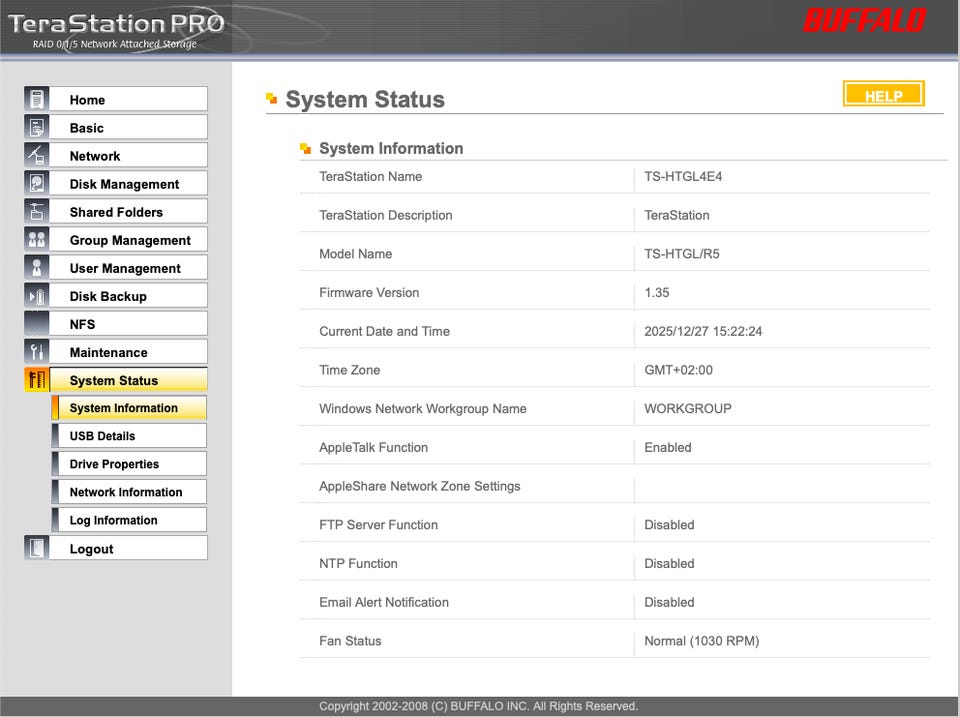Click the Current Date and Time label
The image size is (960, 717).
click(384, 331)
